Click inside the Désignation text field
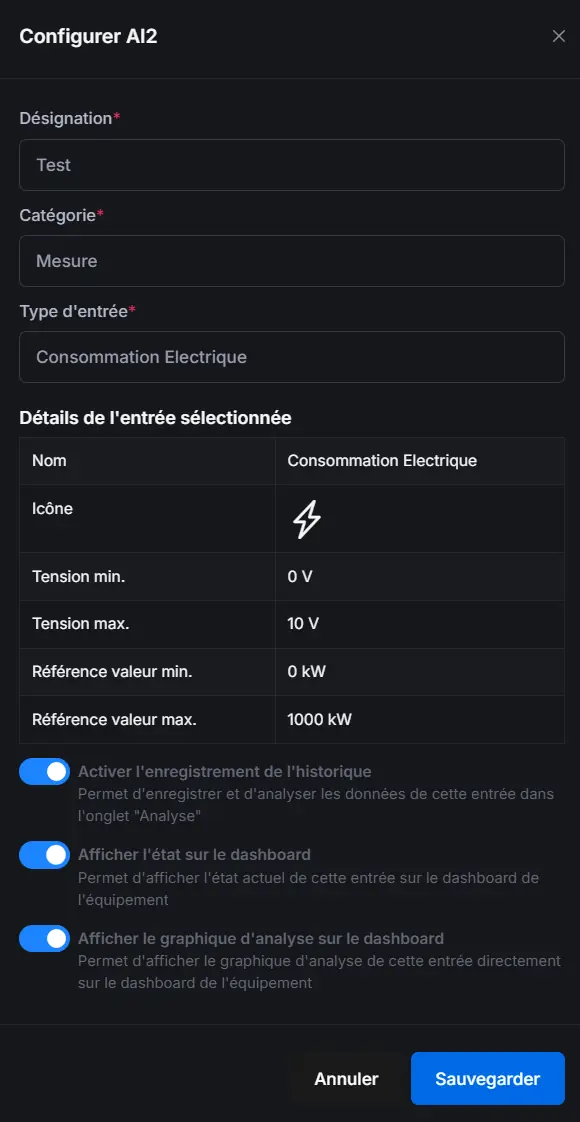 [291, 164]
